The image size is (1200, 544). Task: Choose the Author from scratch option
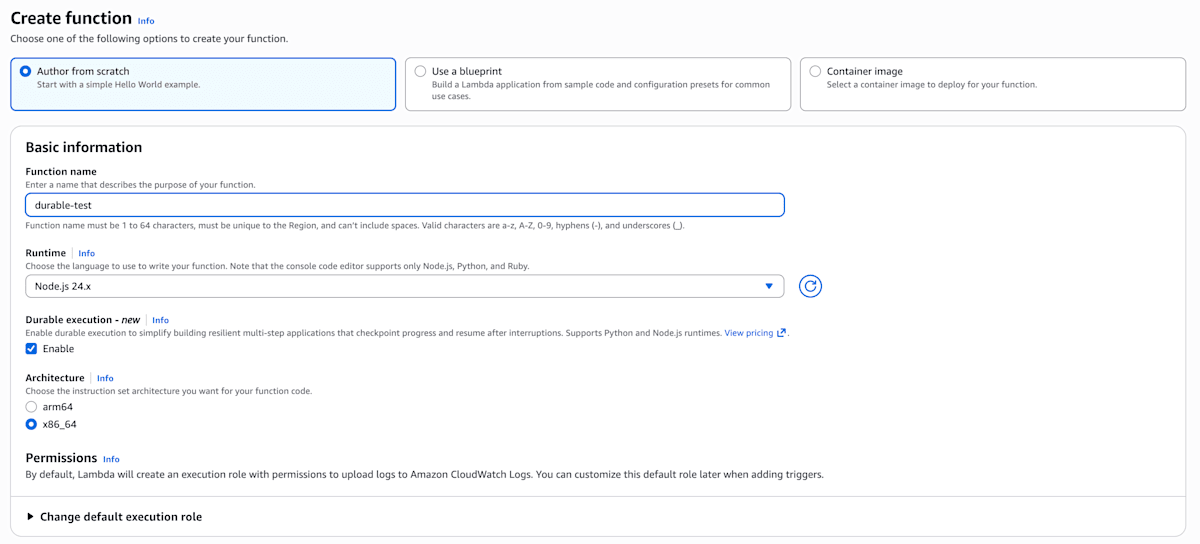pyautogui.click(x=25, y=71)
